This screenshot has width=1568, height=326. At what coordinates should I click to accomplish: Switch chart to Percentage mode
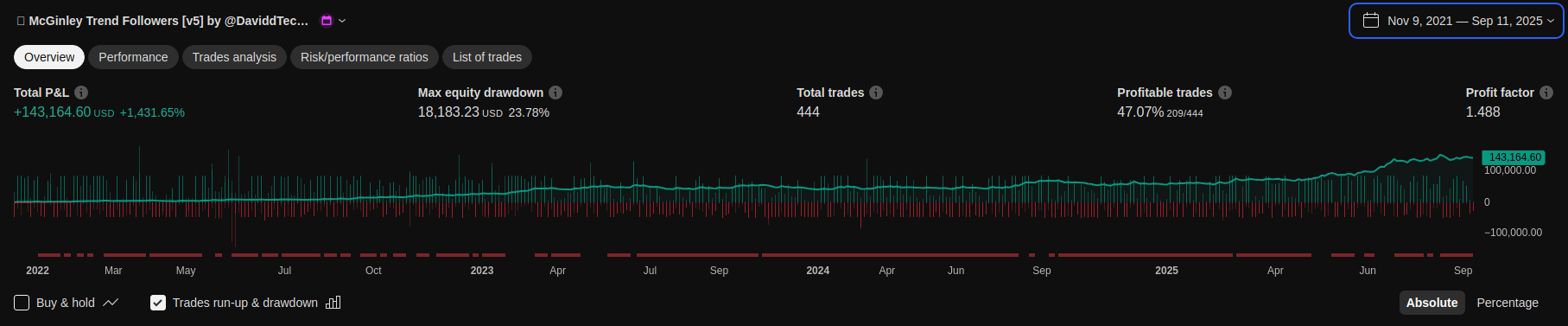(x=1508, y=303)
